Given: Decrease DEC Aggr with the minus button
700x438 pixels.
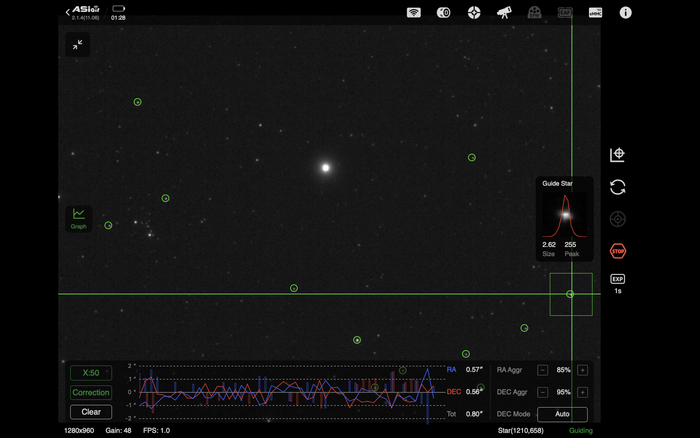Looking at the screenshot, I should coord(542,392).
